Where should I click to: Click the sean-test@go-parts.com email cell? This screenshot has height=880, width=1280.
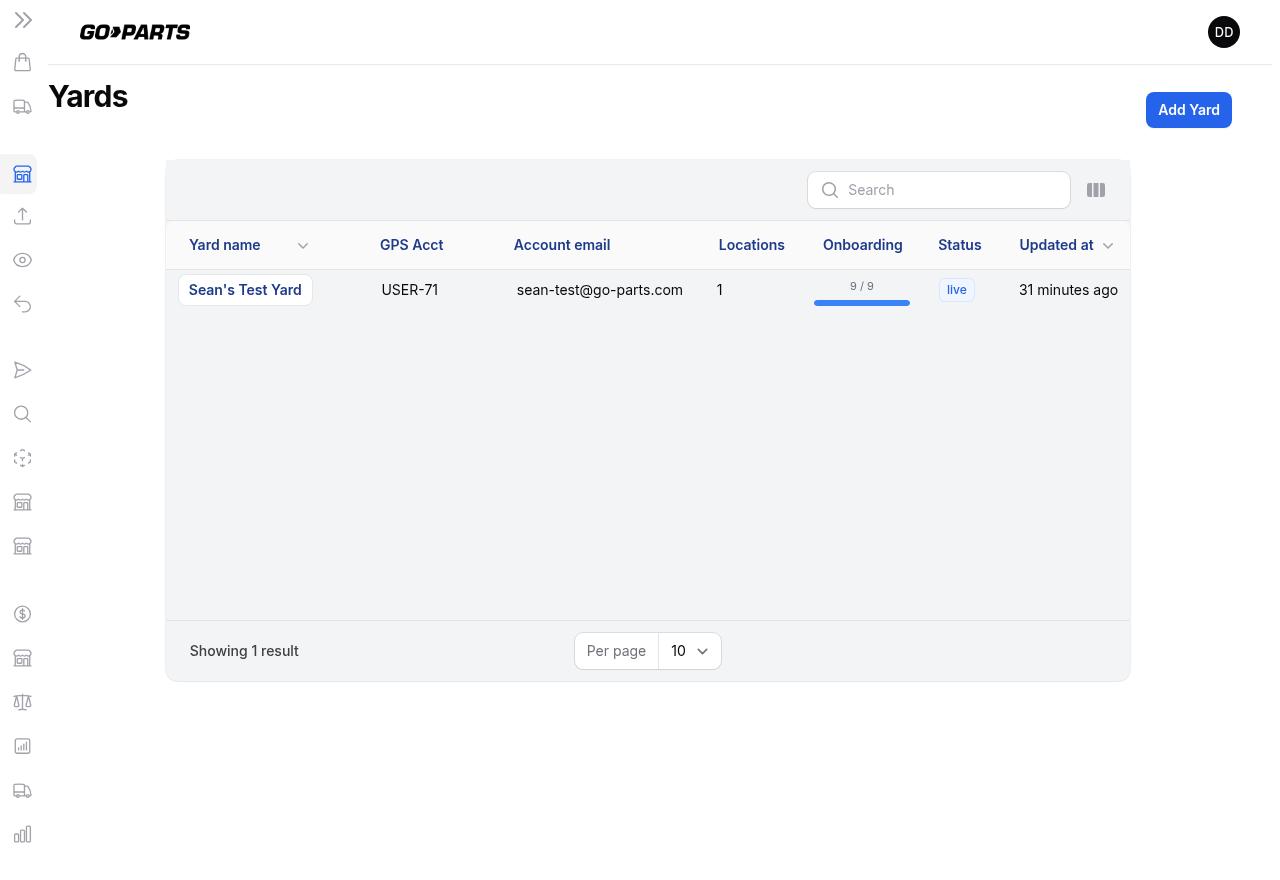[x=600, y=290]
